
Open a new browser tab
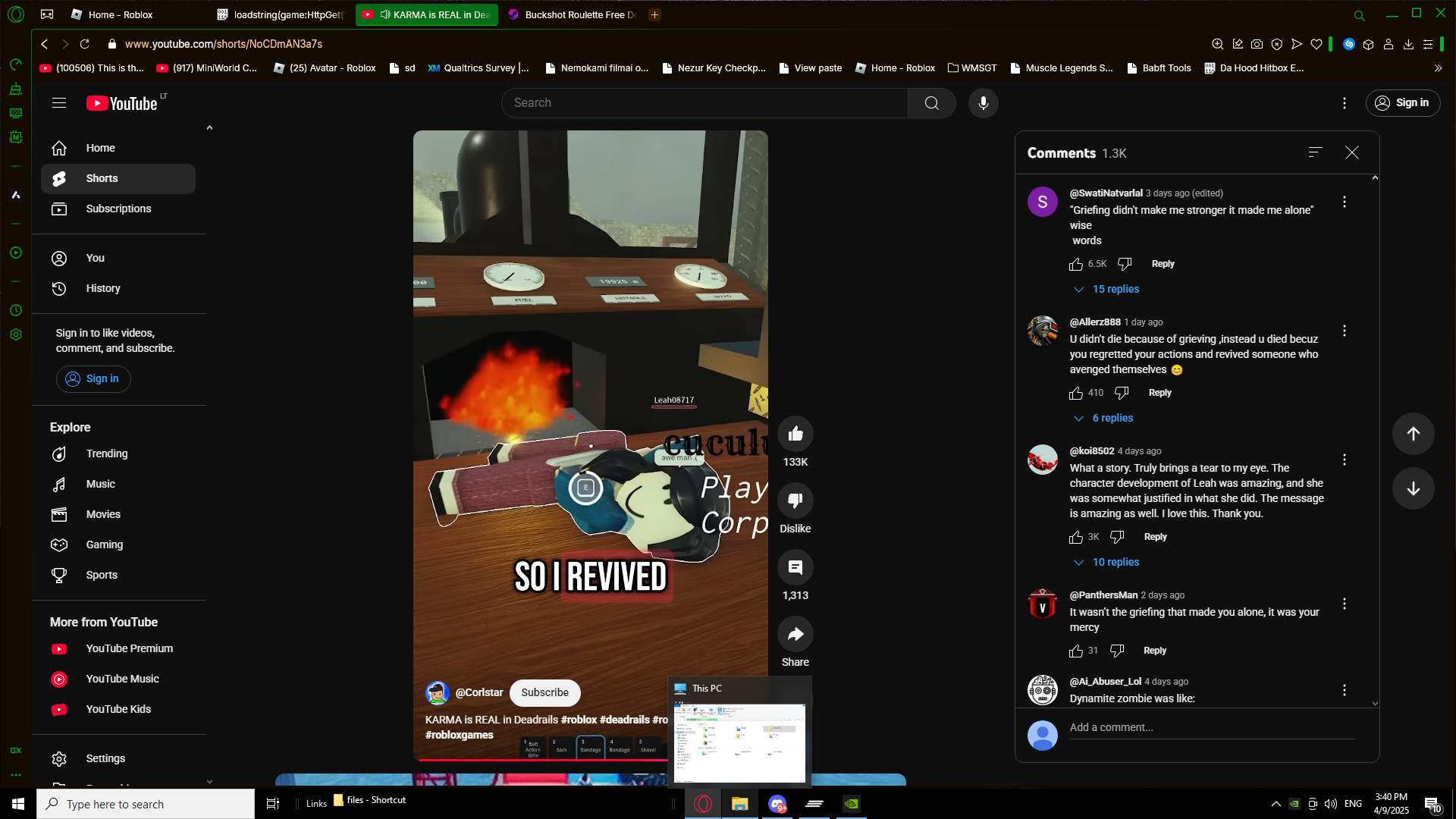pos(654,14)
